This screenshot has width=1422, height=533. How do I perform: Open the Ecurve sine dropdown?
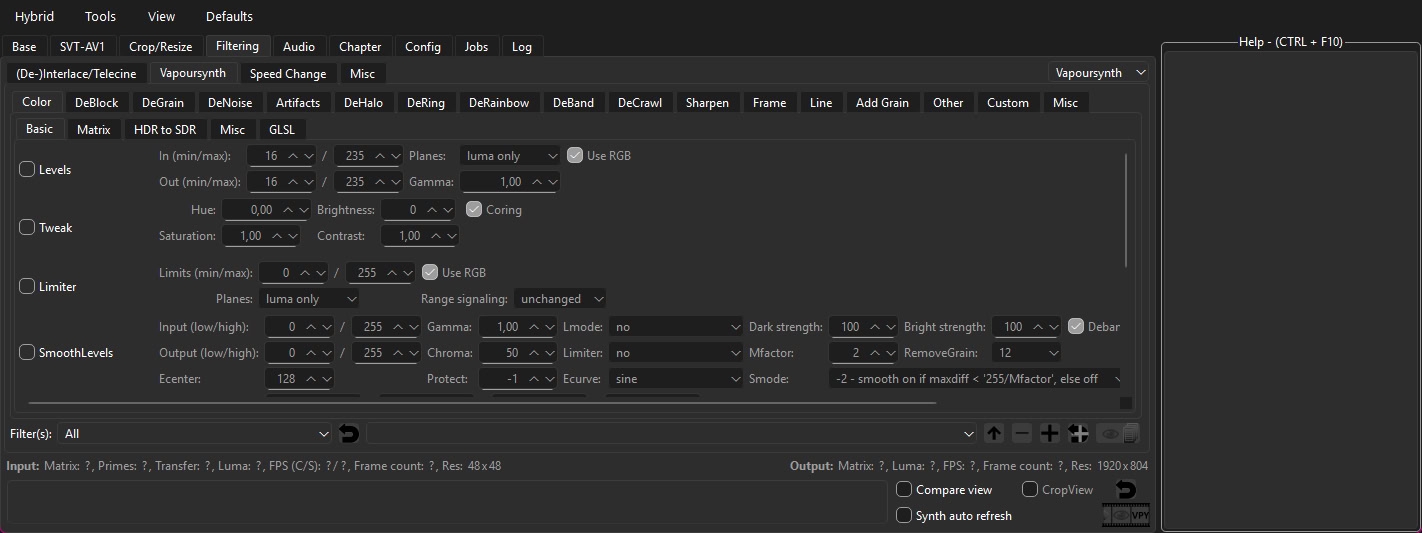pos(677,379)
